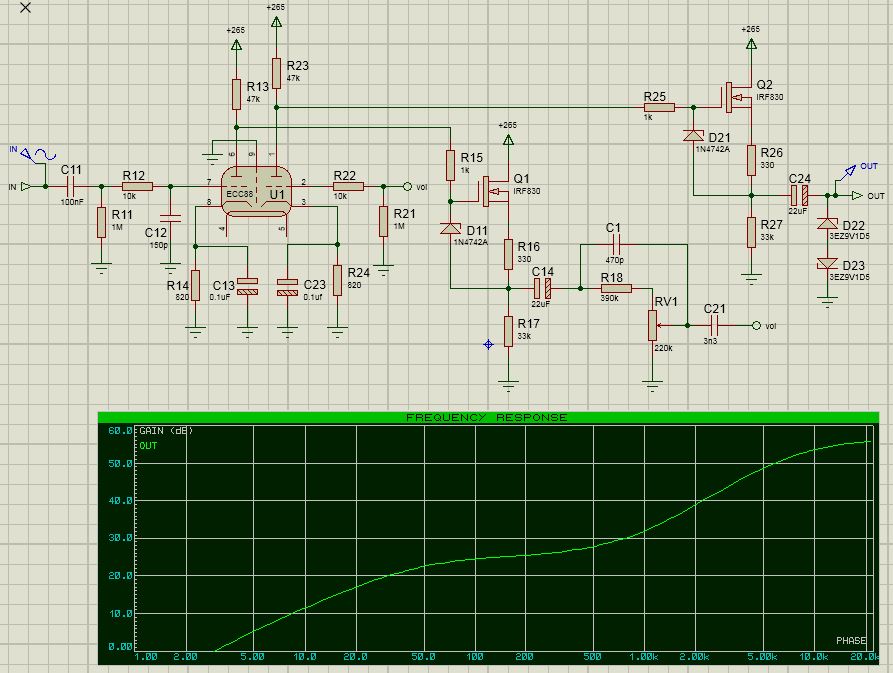
Task: Select resistor R24 820
Action: [338, 280]
